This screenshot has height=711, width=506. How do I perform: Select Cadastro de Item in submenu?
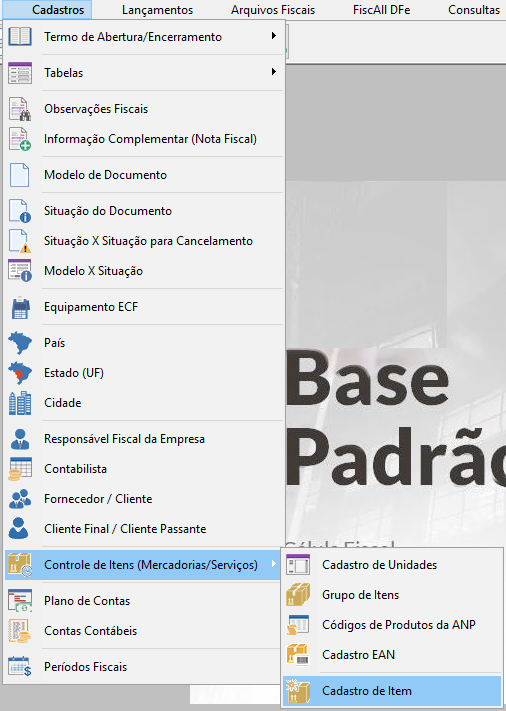392,691
